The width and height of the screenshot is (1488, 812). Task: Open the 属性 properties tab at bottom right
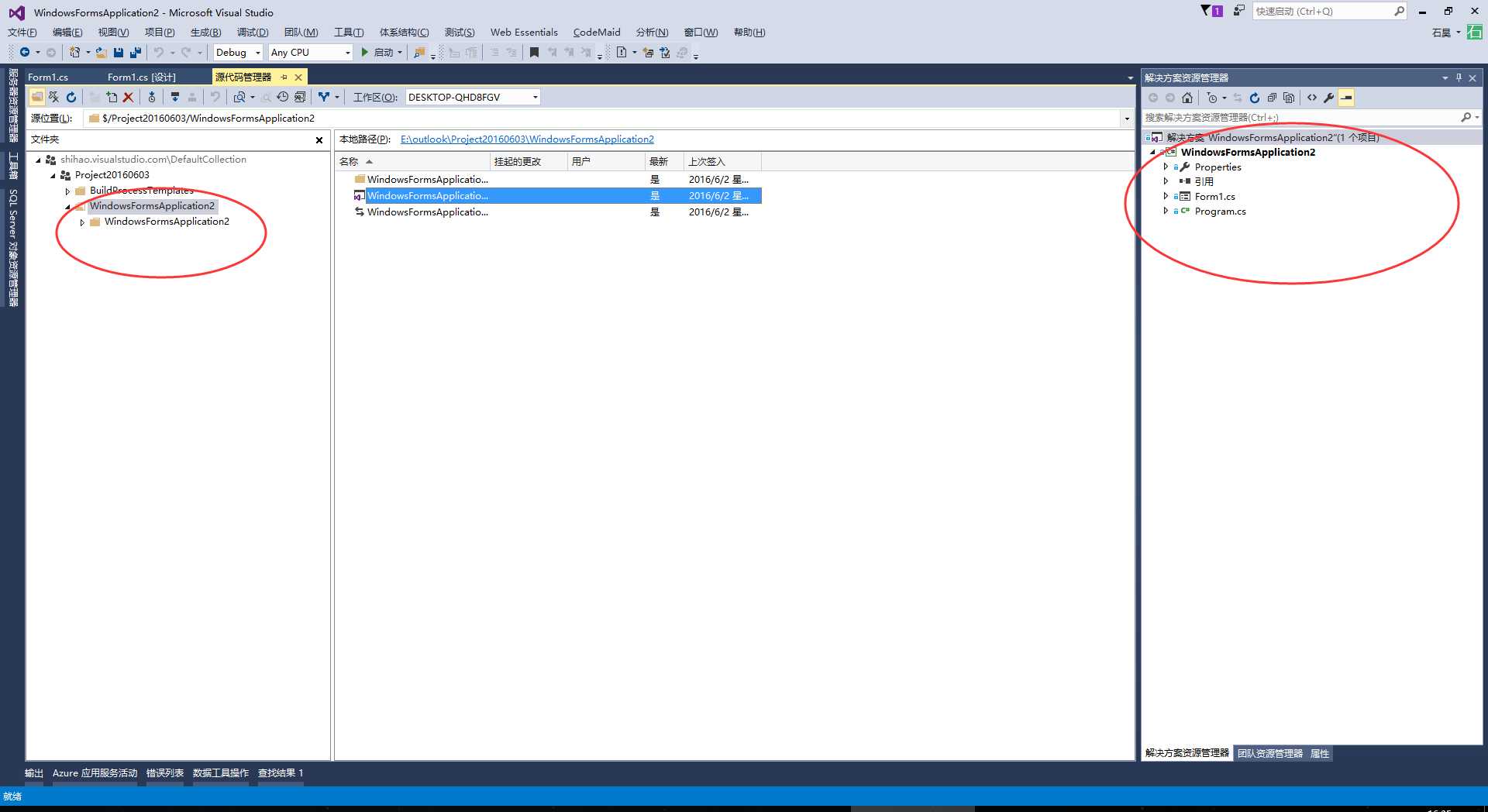pyautogui.click(x=1320, y=753)
